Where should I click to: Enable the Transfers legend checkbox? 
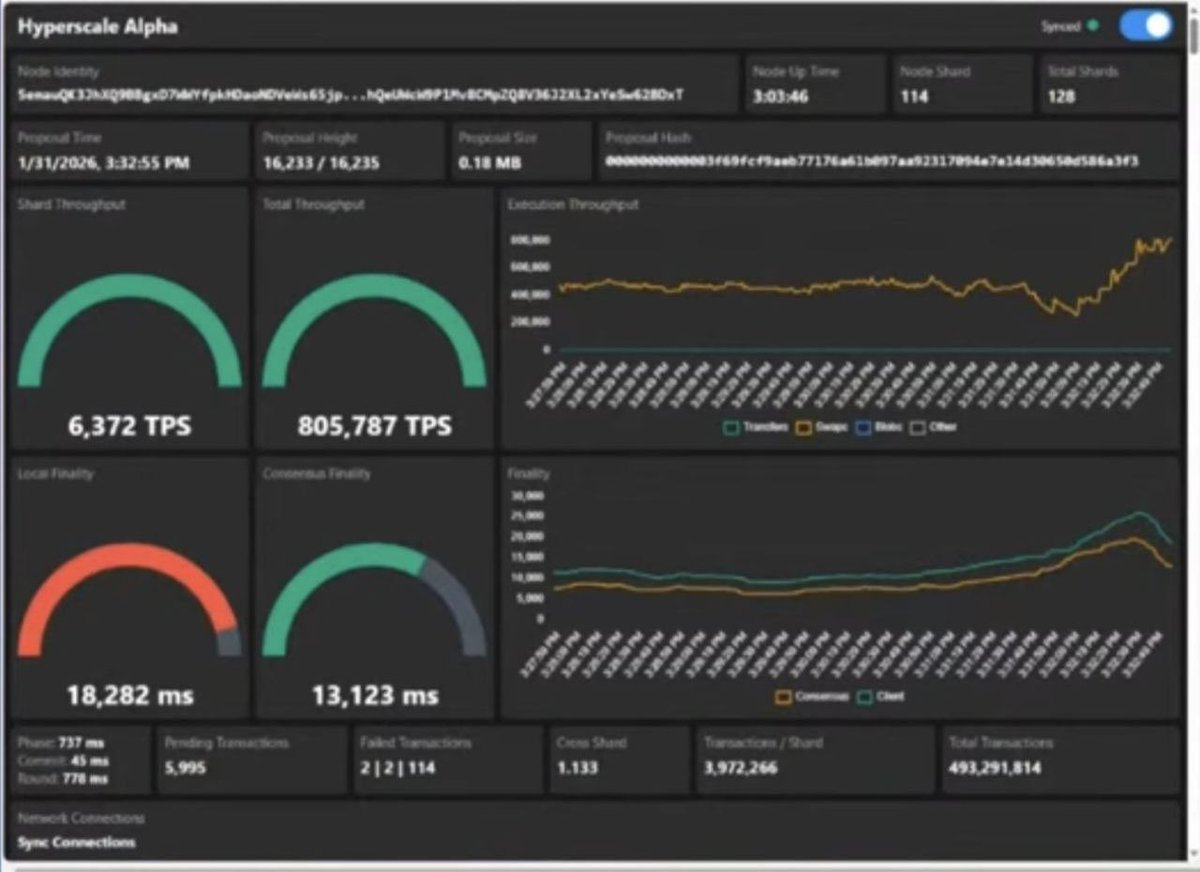[733, 427]
